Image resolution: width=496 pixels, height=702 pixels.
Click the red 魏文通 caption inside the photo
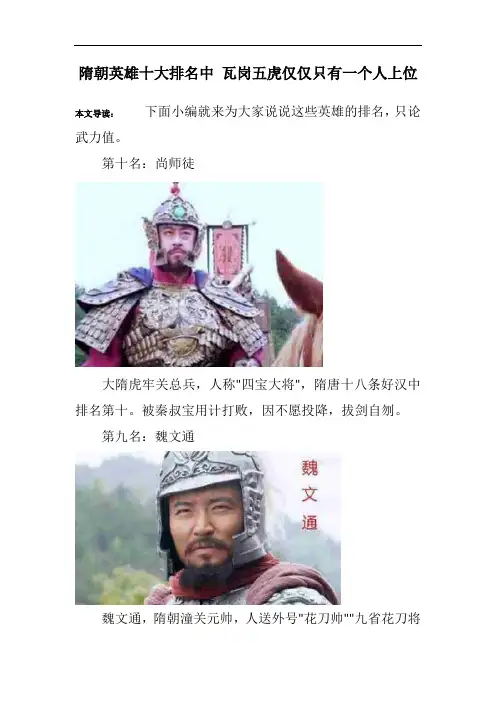(x=309, y=495)
